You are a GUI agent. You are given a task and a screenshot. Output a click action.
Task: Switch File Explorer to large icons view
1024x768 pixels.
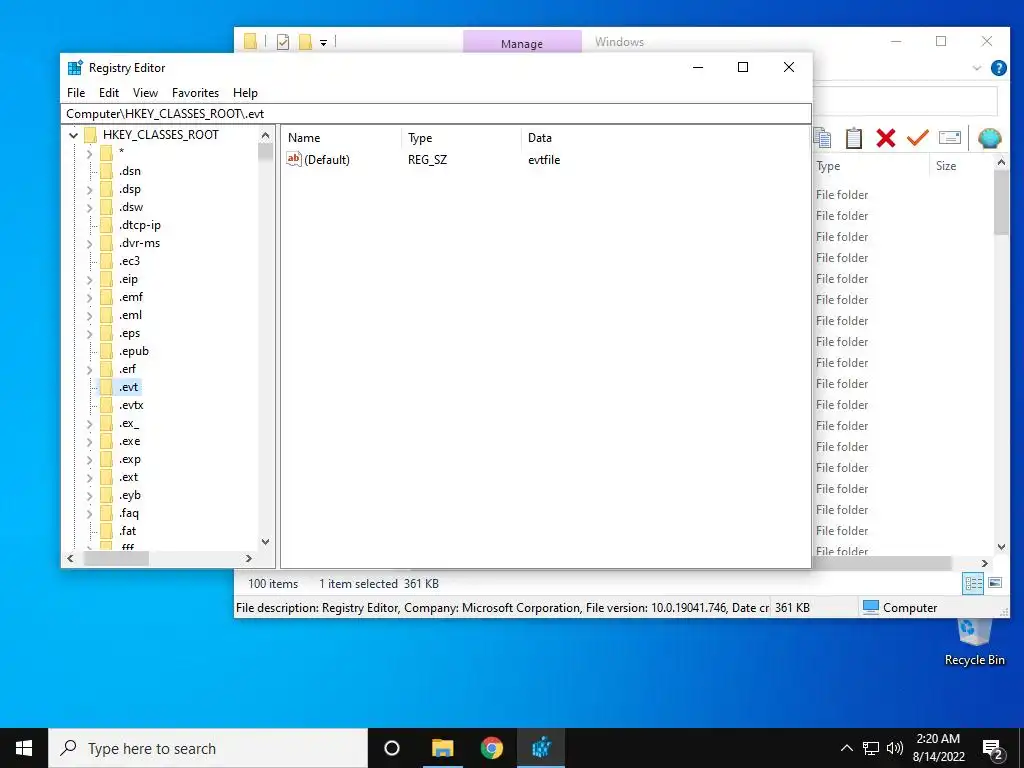[995, 583]
